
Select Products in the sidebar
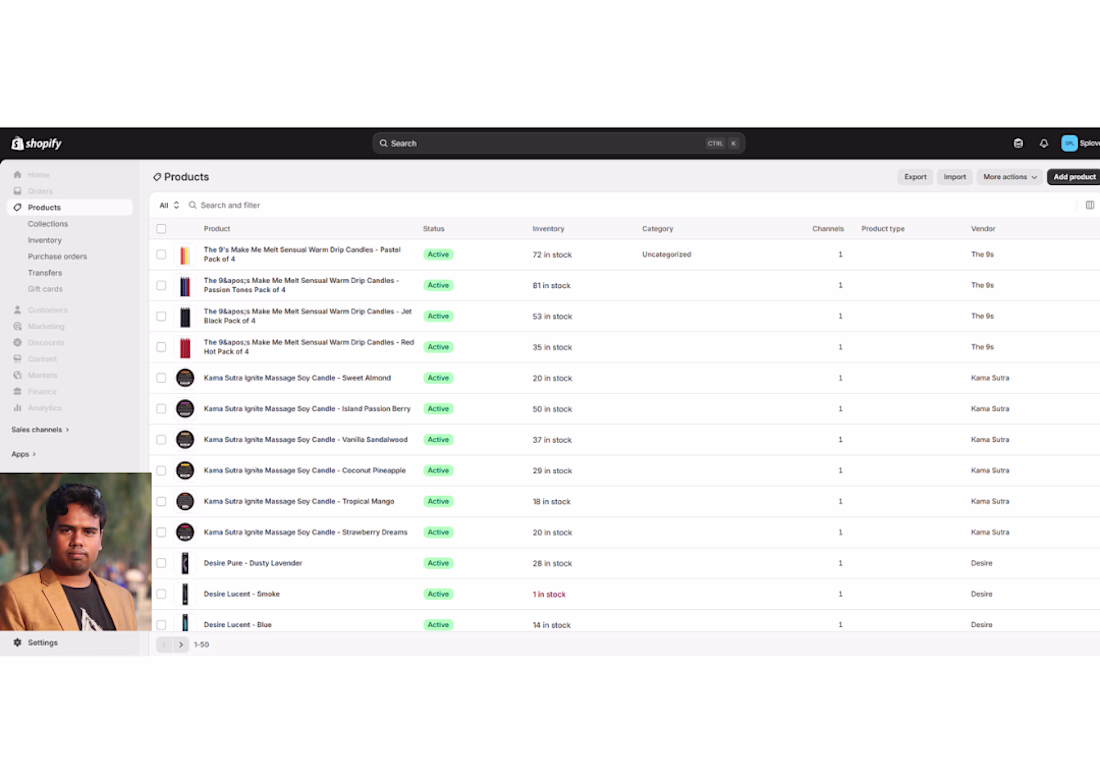[x=69, y=208]
